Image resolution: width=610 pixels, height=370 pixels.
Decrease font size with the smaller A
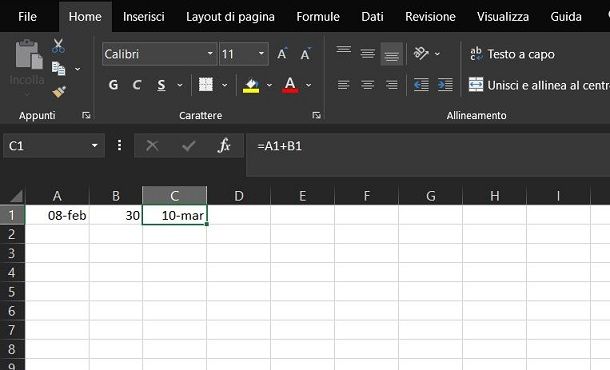click(305, 54)
